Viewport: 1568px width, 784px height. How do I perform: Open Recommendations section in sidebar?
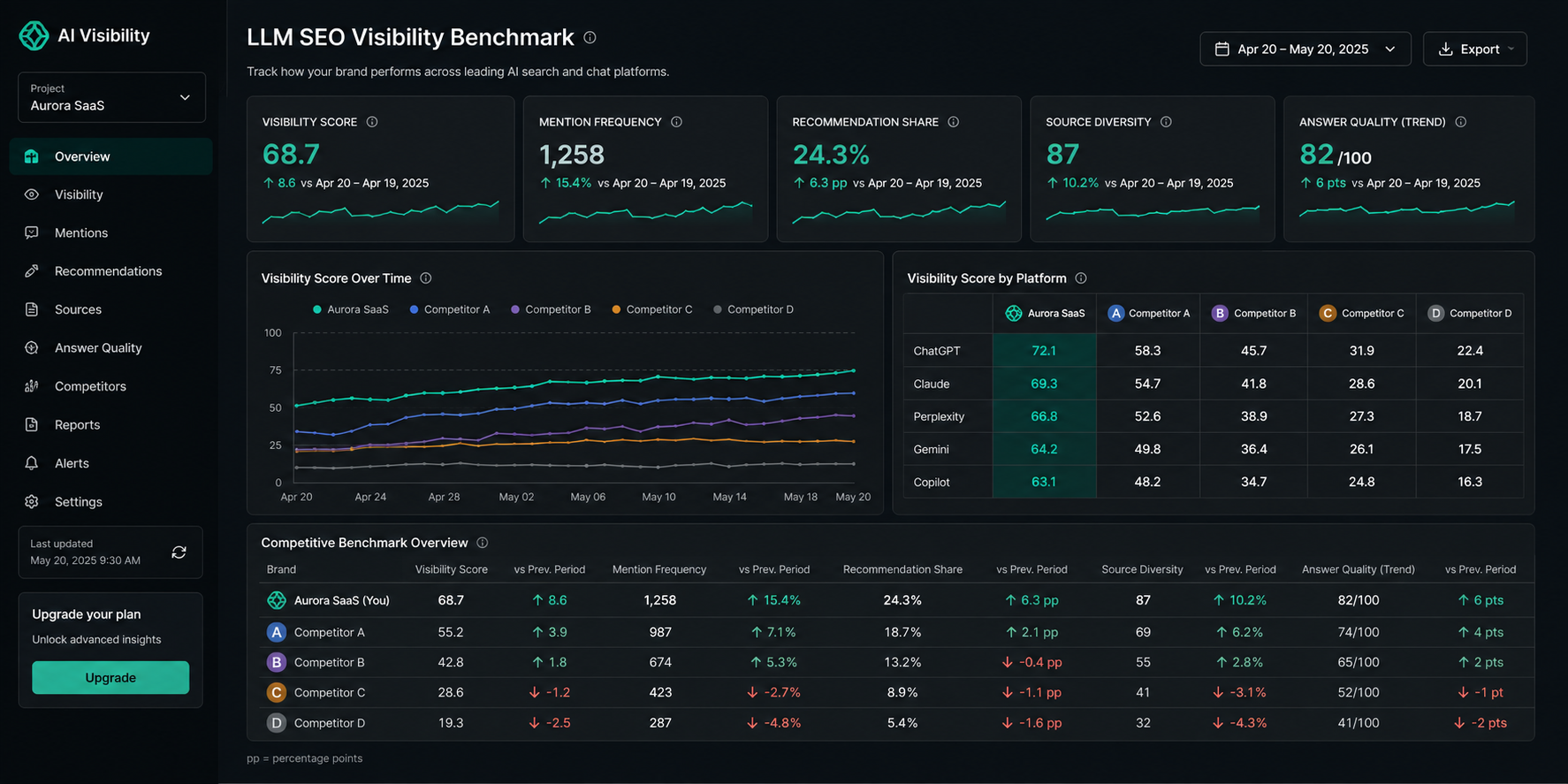111,271
